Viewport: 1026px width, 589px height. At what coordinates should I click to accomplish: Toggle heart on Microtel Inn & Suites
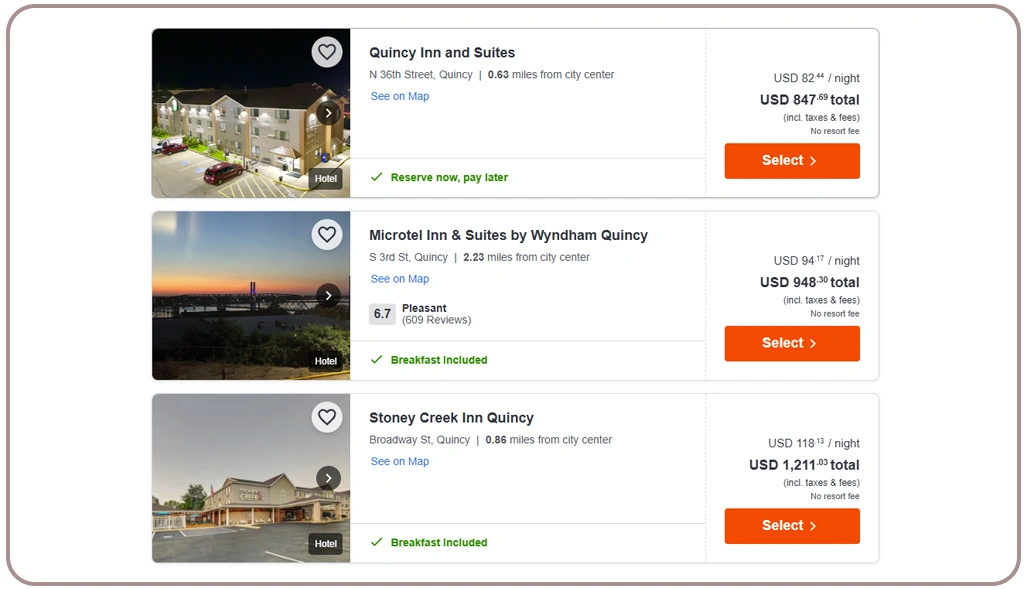327,235
